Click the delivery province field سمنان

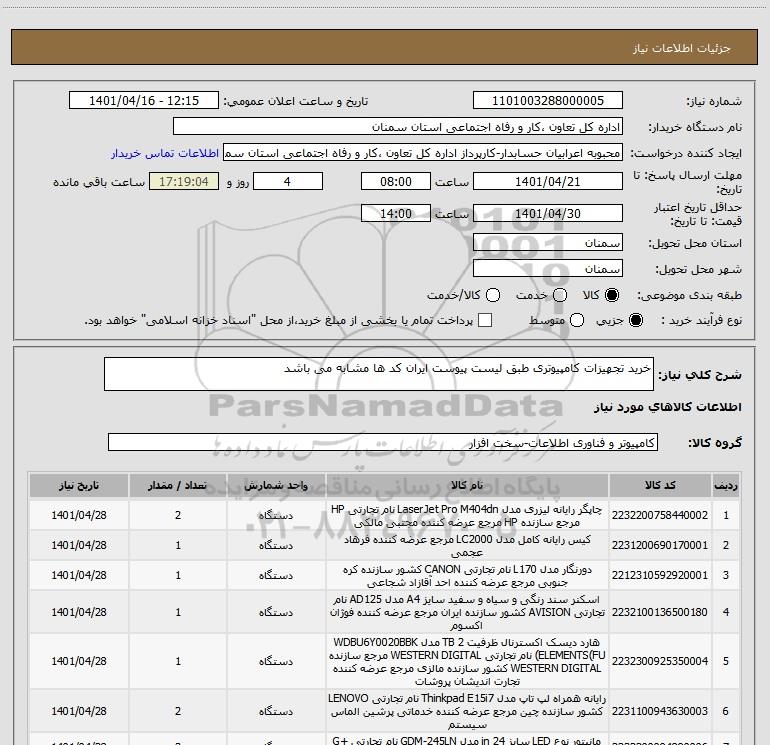[548, 243]
